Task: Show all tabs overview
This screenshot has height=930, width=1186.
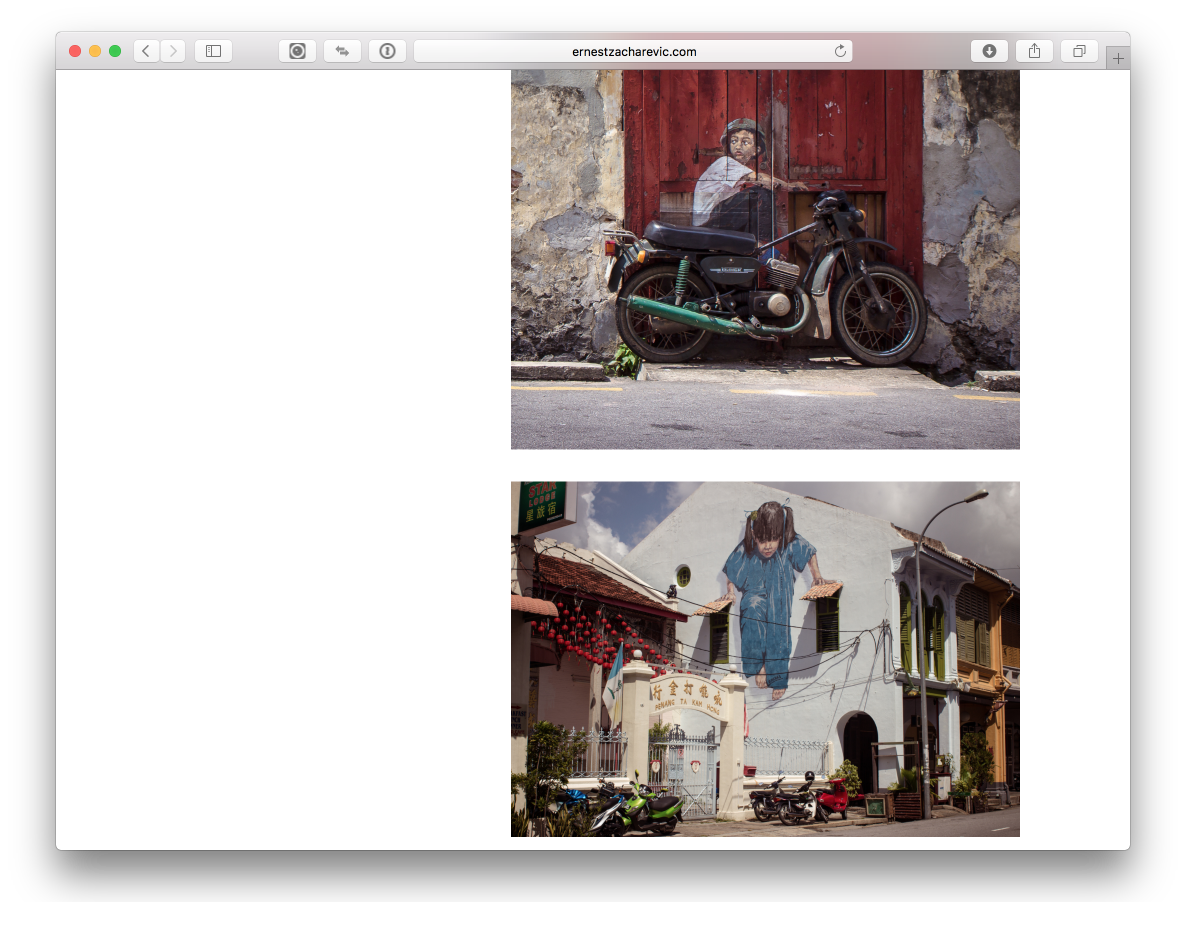Action: [x=1079, y=51]
